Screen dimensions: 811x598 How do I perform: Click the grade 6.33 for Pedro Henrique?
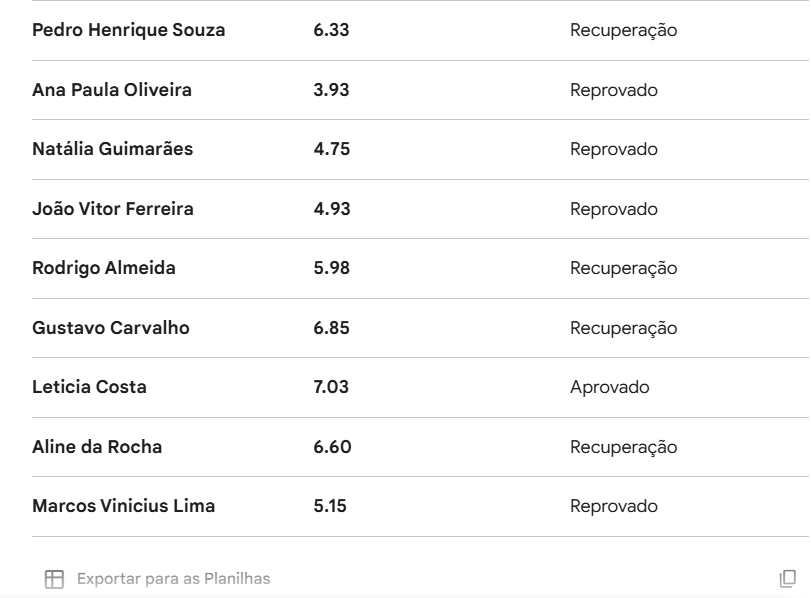tap(331, 31)
